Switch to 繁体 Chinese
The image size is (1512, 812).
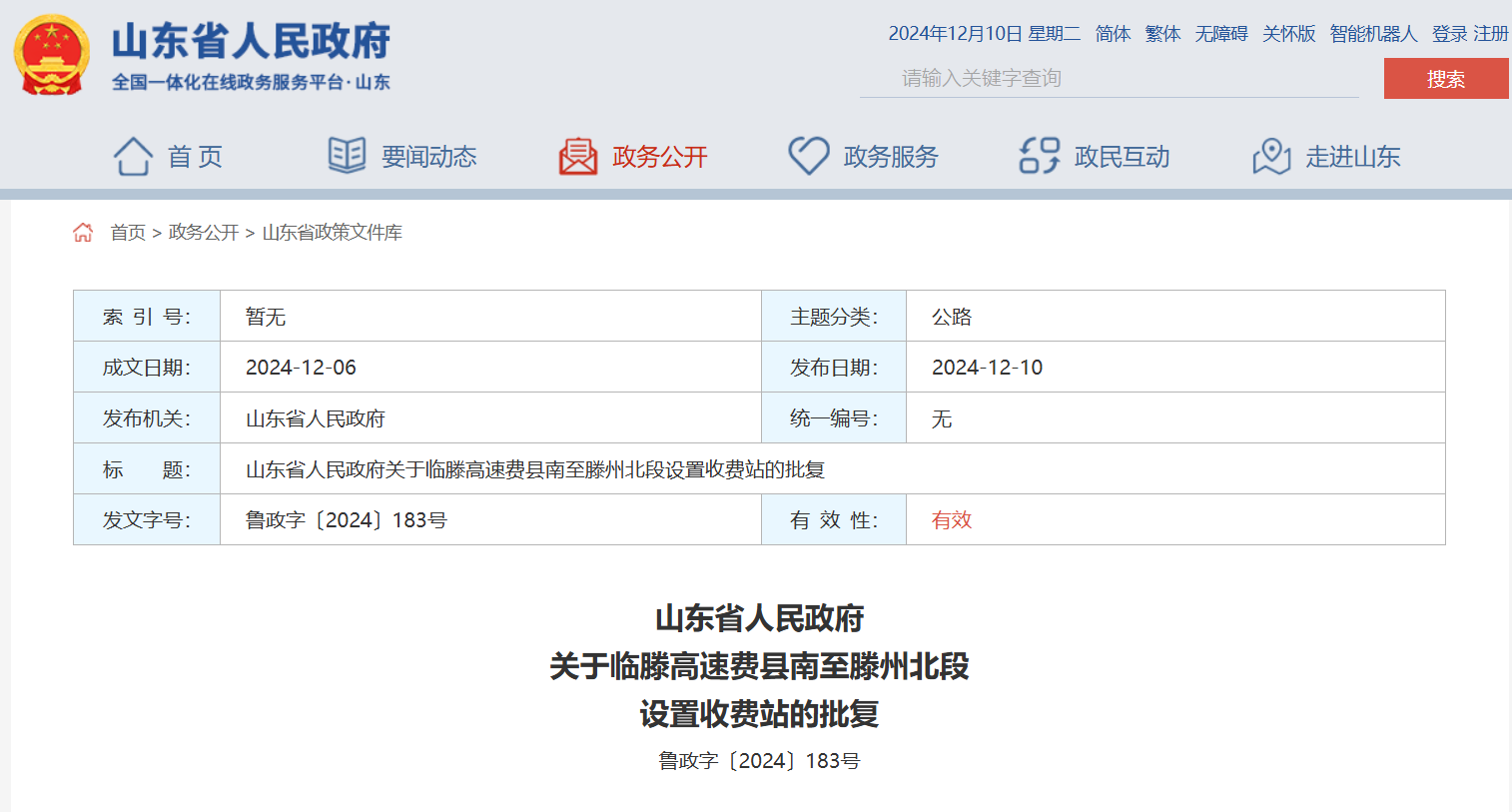[x=1162, y=34]
